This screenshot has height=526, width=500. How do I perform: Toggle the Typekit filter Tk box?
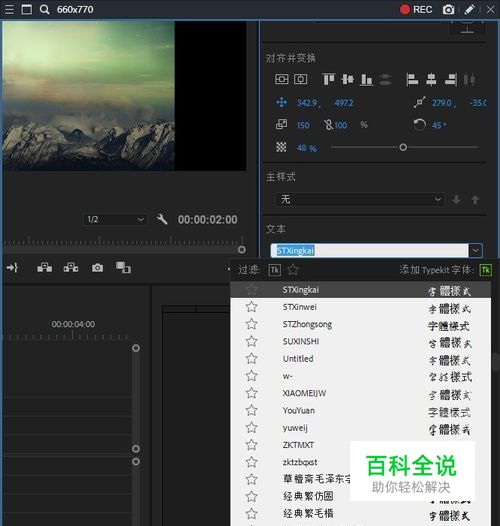pos(275,270)
